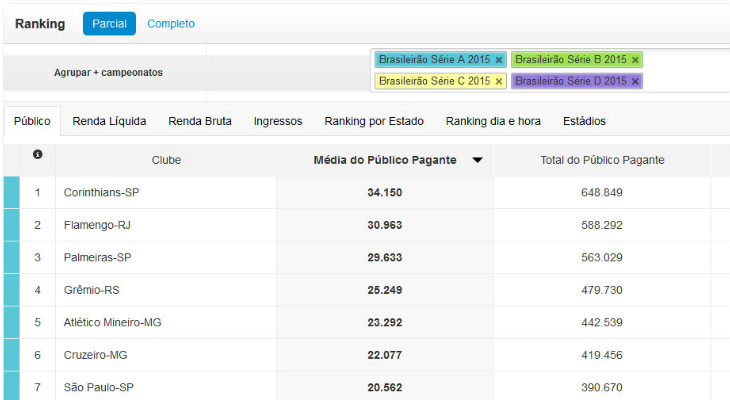730x400 pixels.
Task: Sort by the Clube column header
Action: pyautogui.click(x=166, y=160)
